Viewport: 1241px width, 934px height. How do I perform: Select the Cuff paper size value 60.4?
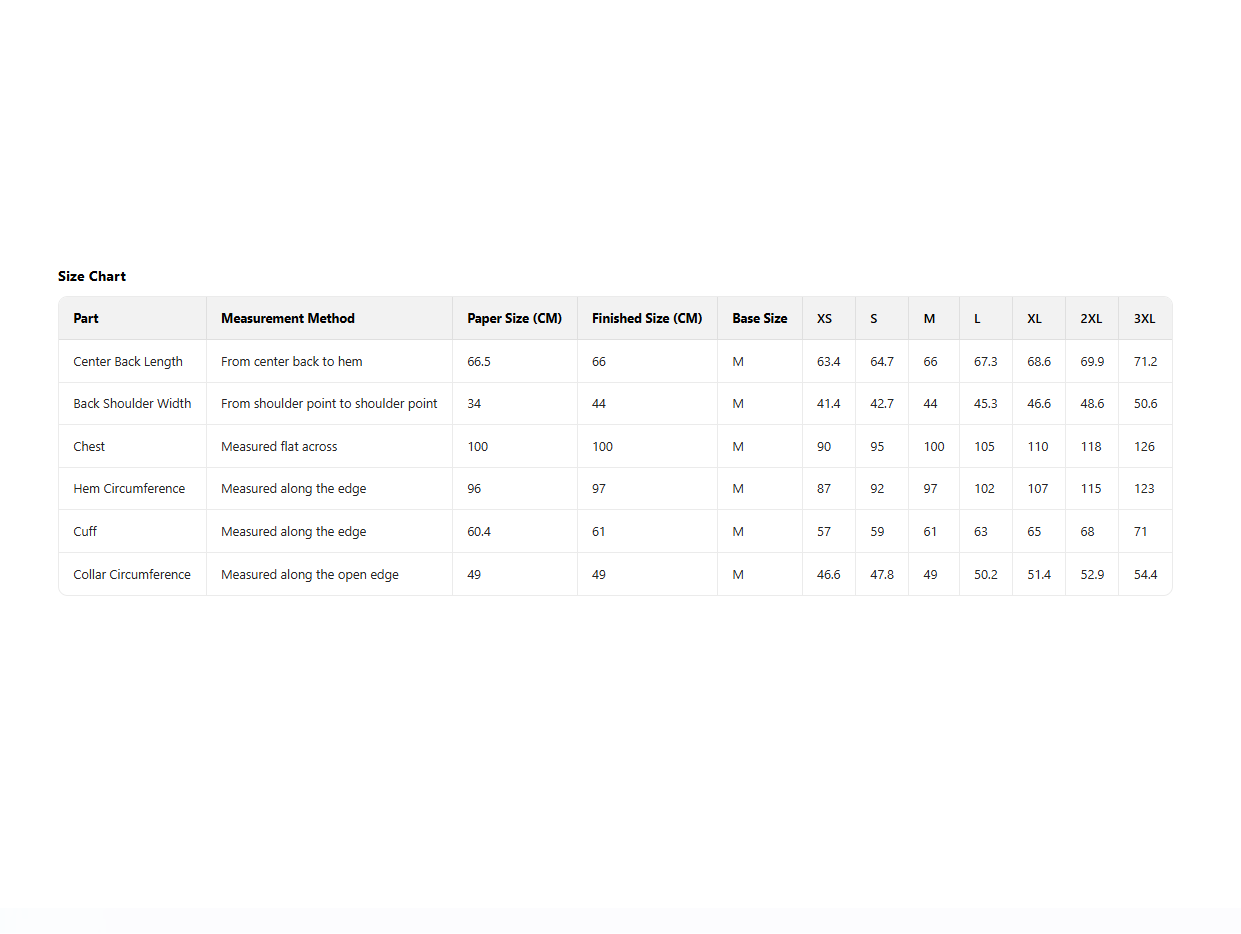(479, 531)
